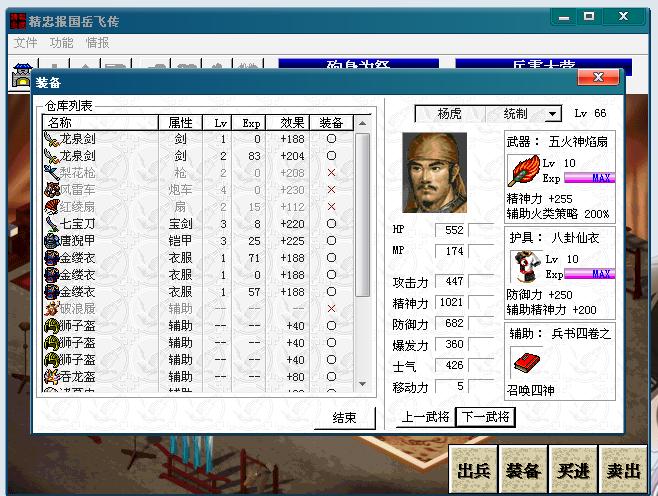This screenshot has height=496, width=658.
Task: Click the 红绫扇 red X mark
Action: 331,206
